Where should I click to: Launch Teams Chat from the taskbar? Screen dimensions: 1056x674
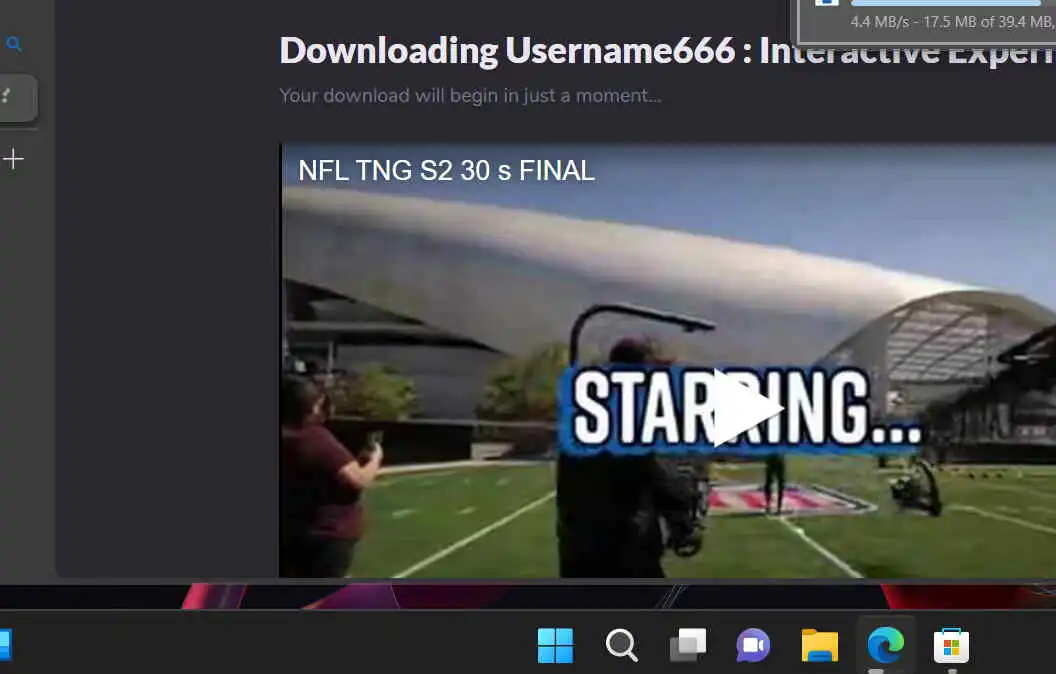click(x=753, y=645)
